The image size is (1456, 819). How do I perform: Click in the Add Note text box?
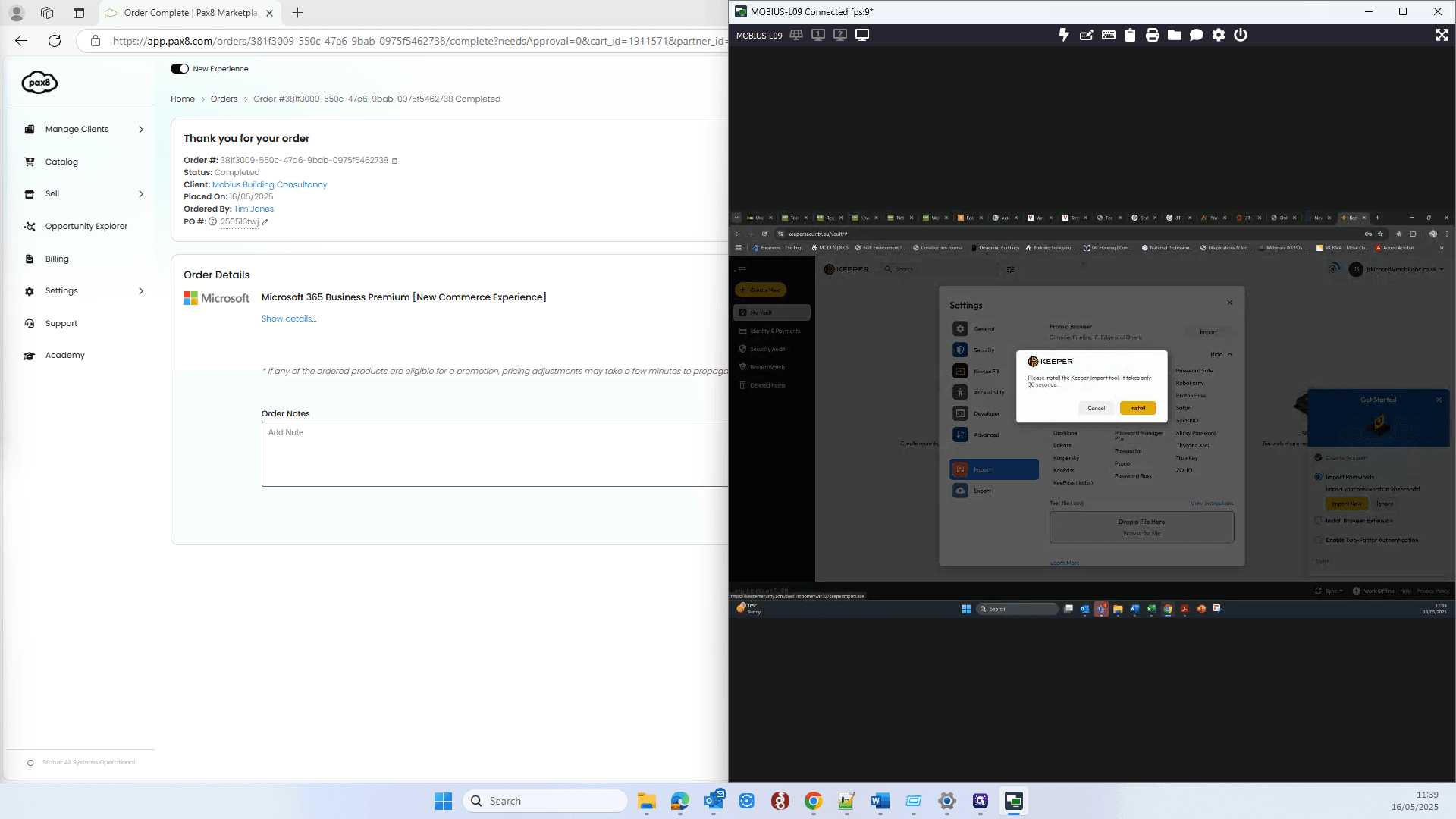494,453
